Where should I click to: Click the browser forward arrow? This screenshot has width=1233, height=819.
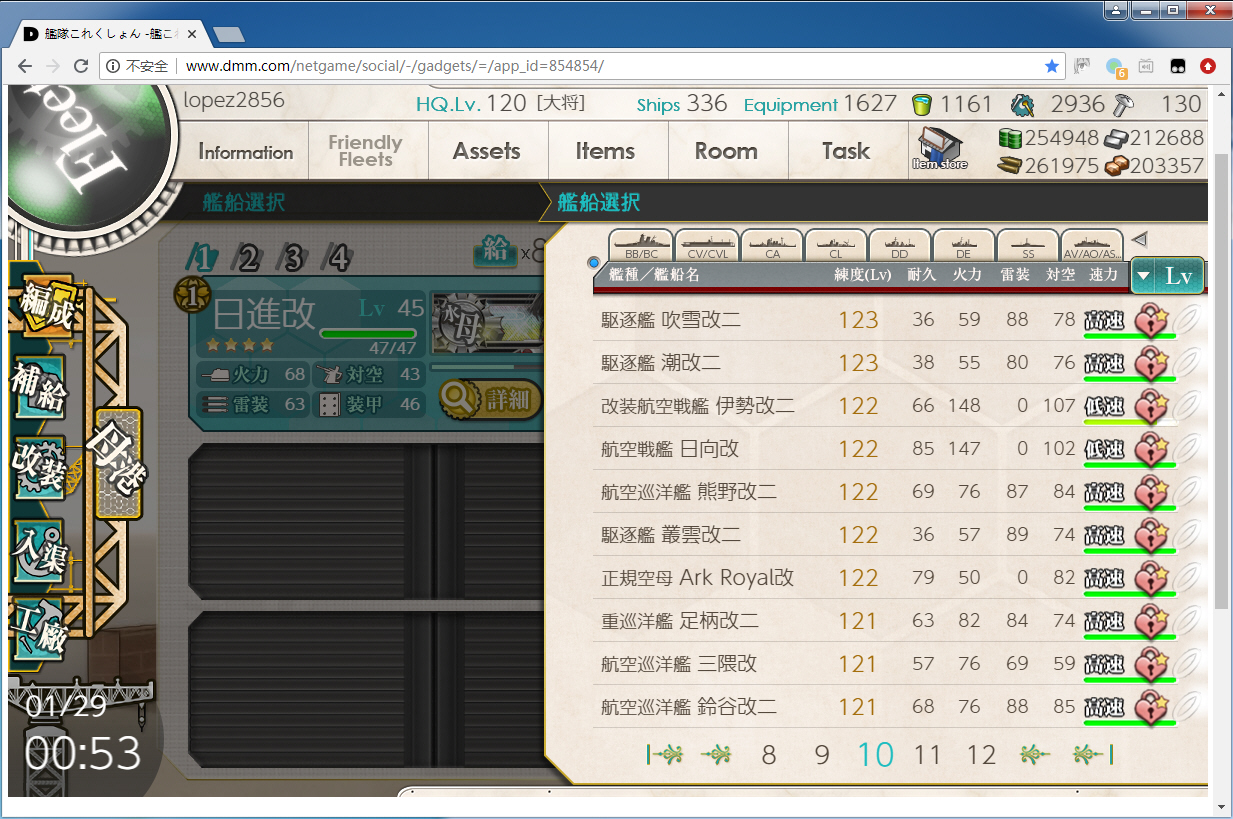[54, 66]
